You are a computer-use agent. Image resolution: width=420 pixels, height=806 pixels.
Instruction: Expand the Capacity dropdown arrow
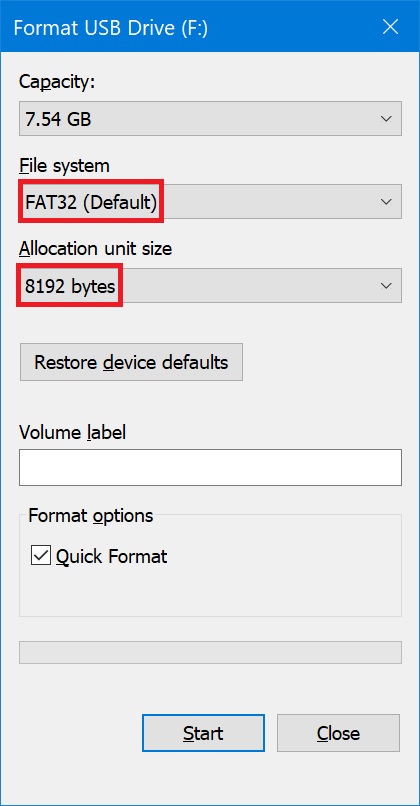386,119
